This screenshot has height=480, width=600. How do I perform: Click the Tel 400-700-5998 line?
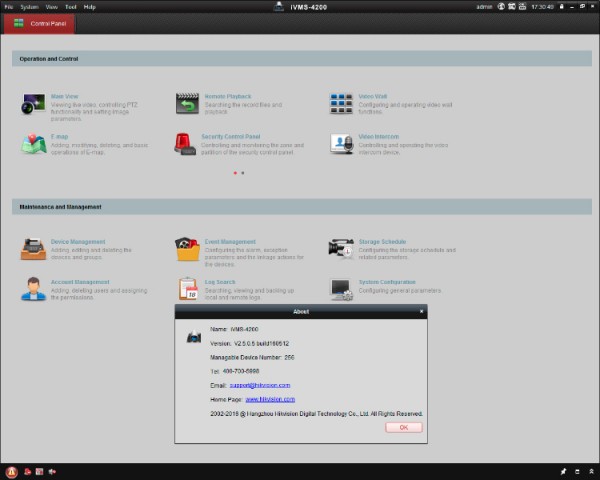click(x=235, y=371)
